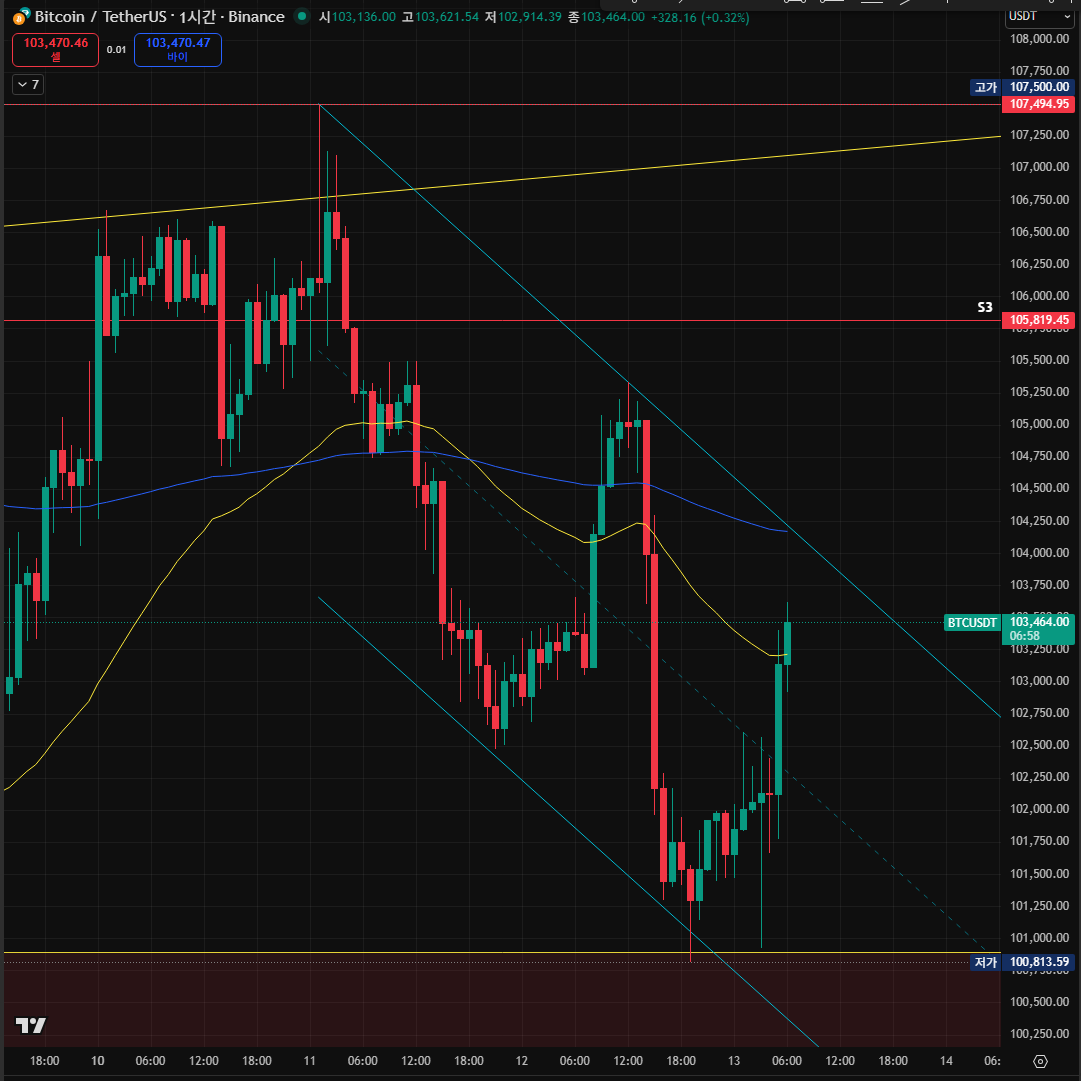This screenshot has height=1081, width=1081.
Task: Click the blue buy button 103,470.47
Action: point(178,50)
